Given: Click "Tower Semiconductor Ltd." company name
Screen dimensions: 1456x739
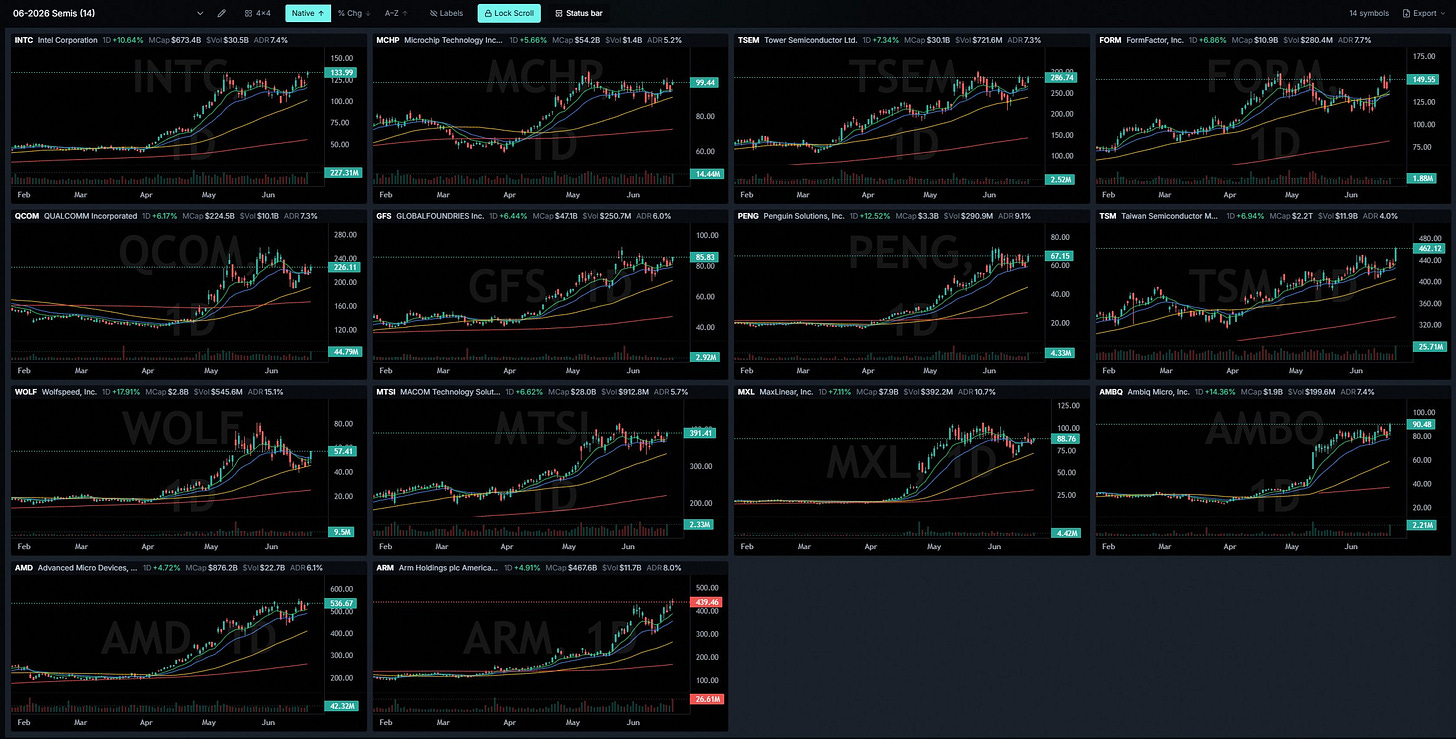Looking at the screenshot, I should coord(811,39).
